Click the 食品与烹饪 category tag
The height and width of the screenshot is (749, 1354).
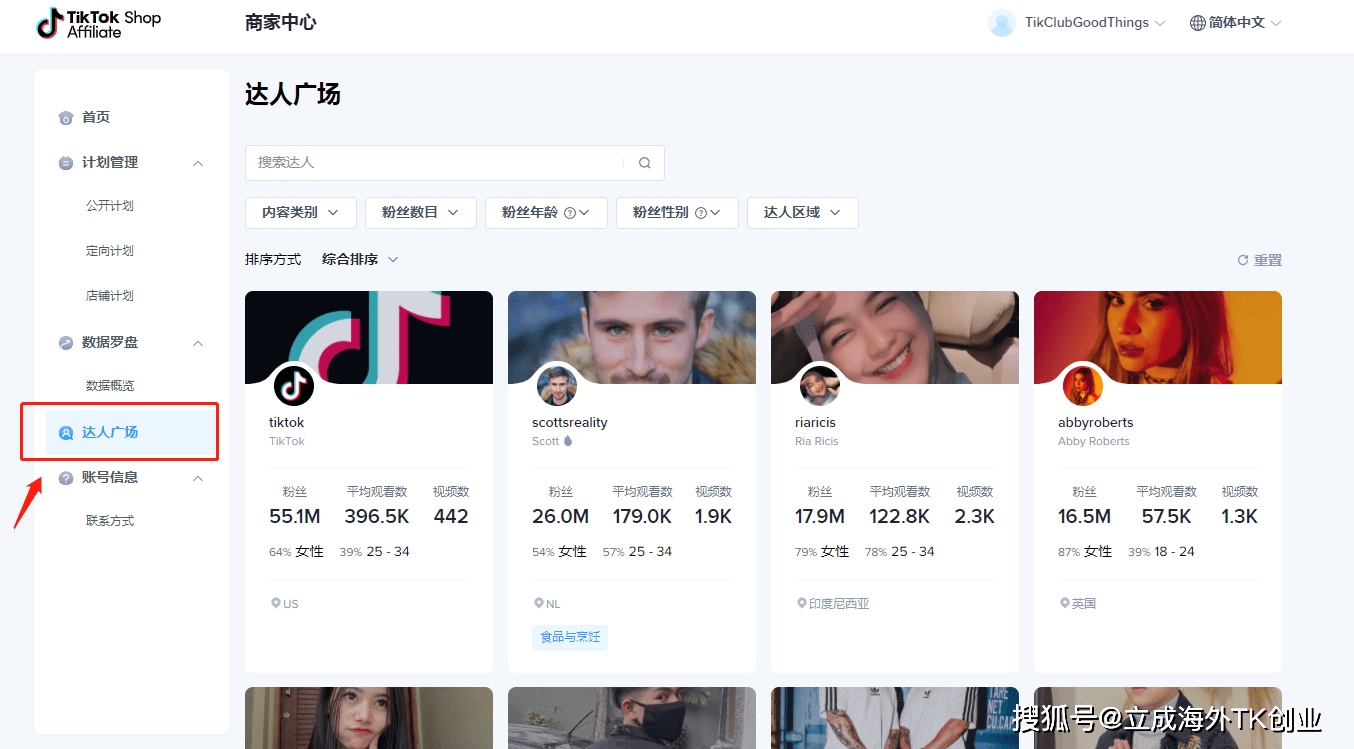pos(570,637)
